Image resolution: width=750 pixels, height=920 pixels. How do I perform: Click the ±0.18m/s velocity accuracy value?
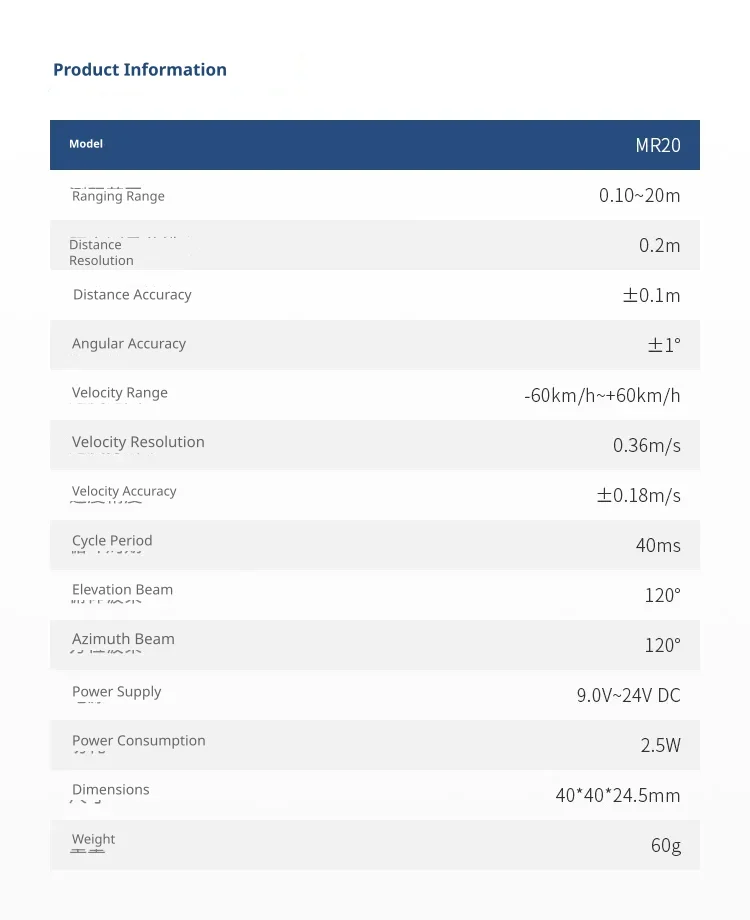point(638,495)
